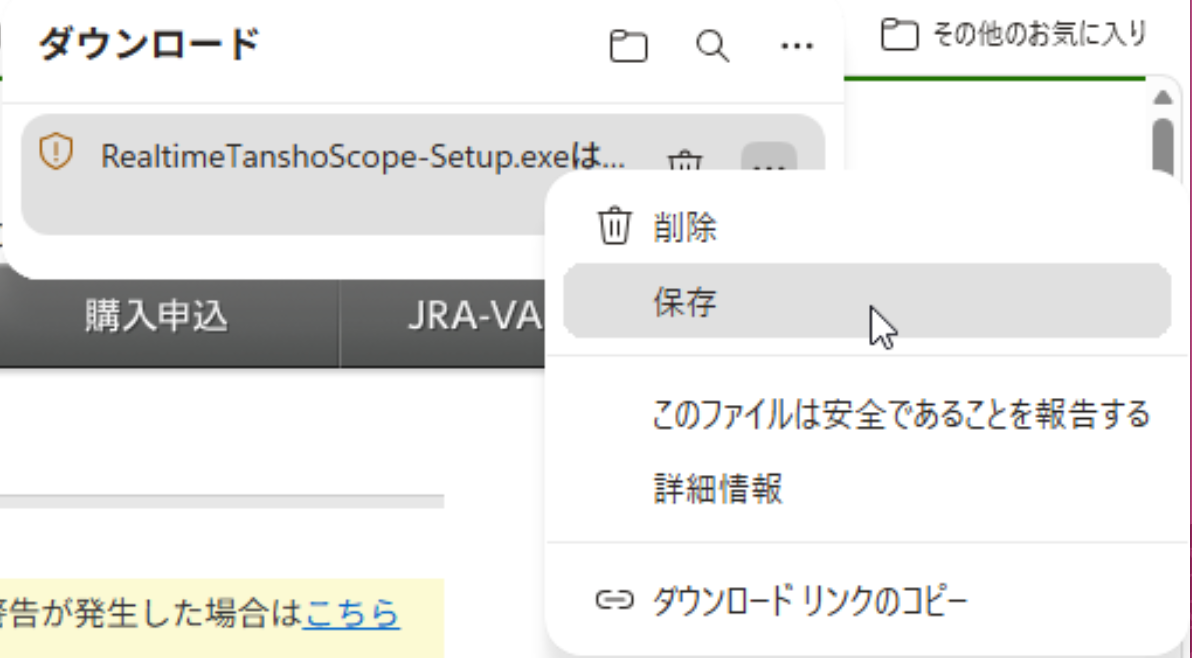Image resolution: width=1192 pixels, height=658 pixels.
Task: Open more options in Downloads header
Action: (797, 46)
